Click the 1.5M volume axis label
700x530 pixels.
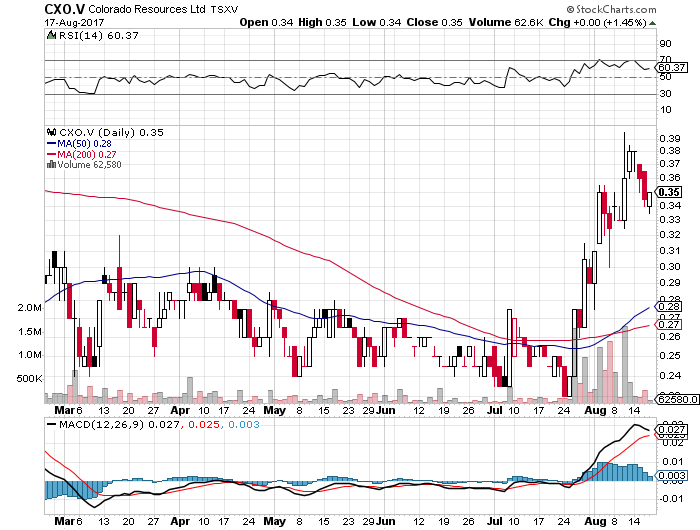click(30, 332)
